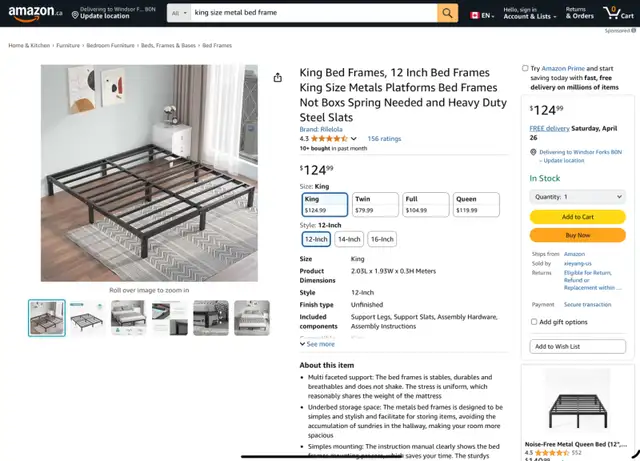This screenshot has width=640, height=461.
Task: Open the rating breakdown chevron
Action: coord(354,139)
